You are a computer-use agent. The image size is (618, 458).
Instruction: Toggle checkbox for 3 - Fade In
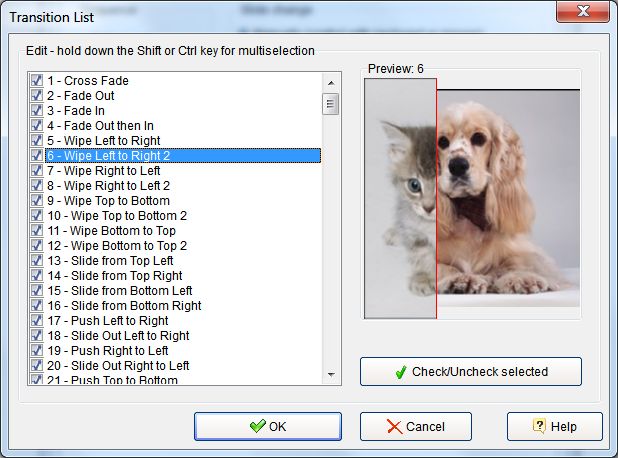[37, 110]
